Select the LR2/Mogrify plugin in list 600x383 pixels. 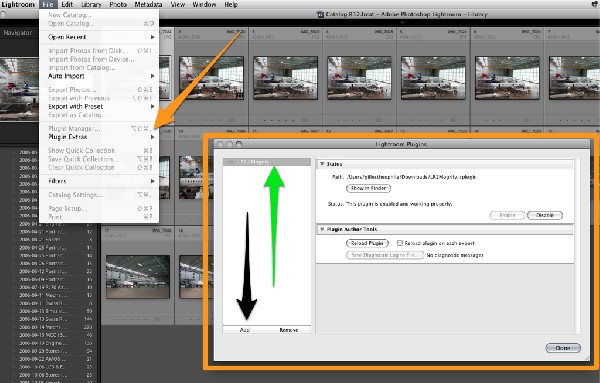tap(267, 162)
